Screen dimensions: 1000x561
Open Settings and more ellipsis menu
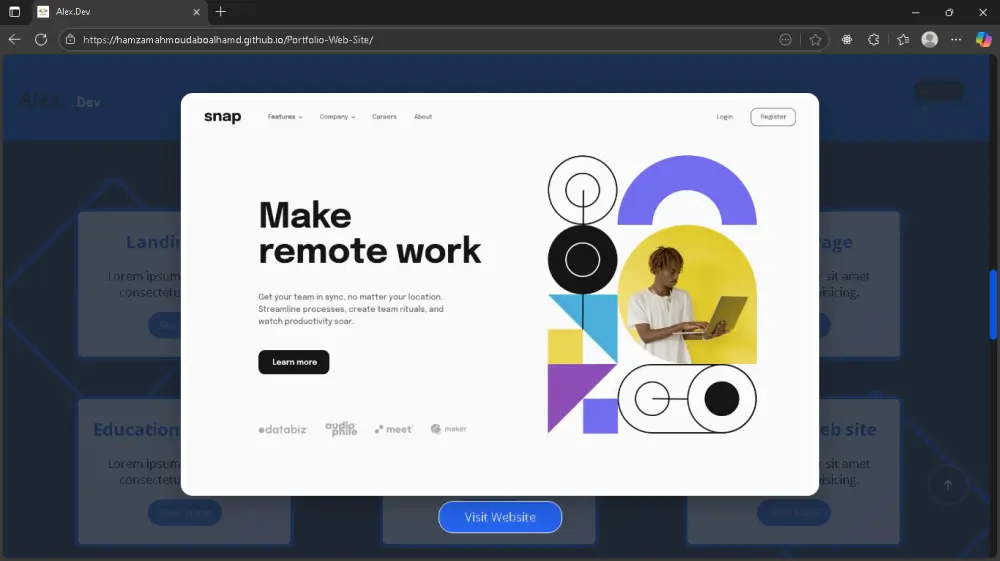point(955,40)
